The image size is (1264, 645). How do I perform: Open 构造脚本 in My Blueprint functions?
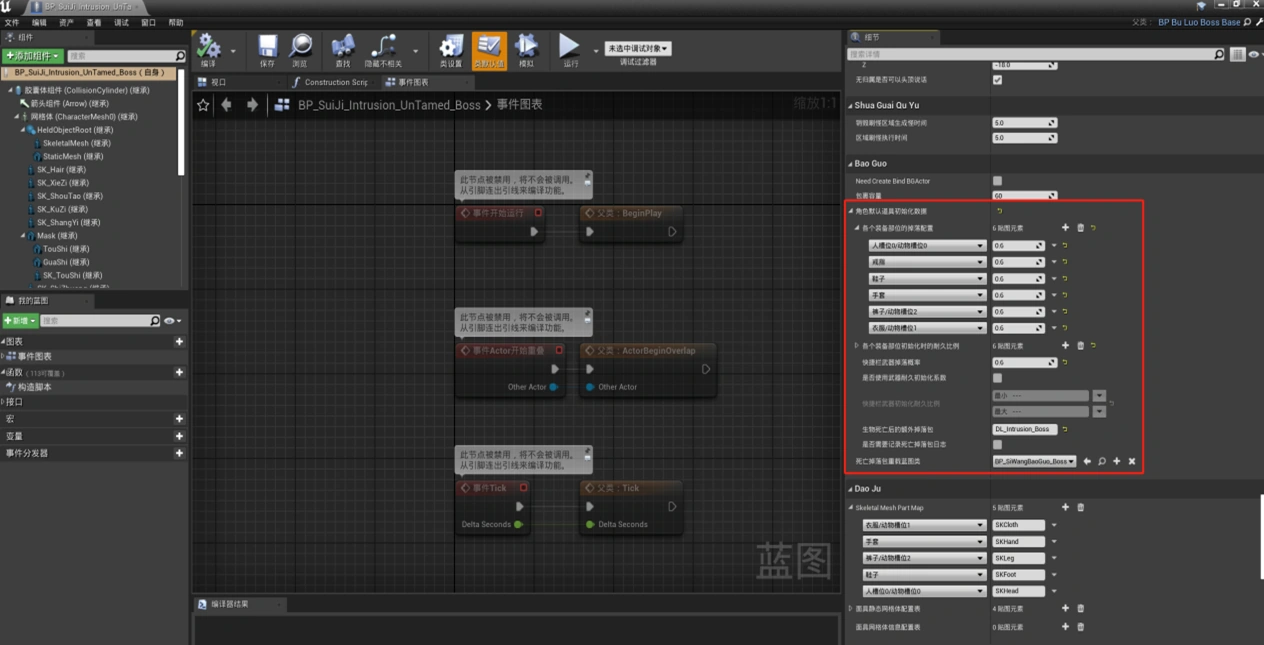point(35,387)
